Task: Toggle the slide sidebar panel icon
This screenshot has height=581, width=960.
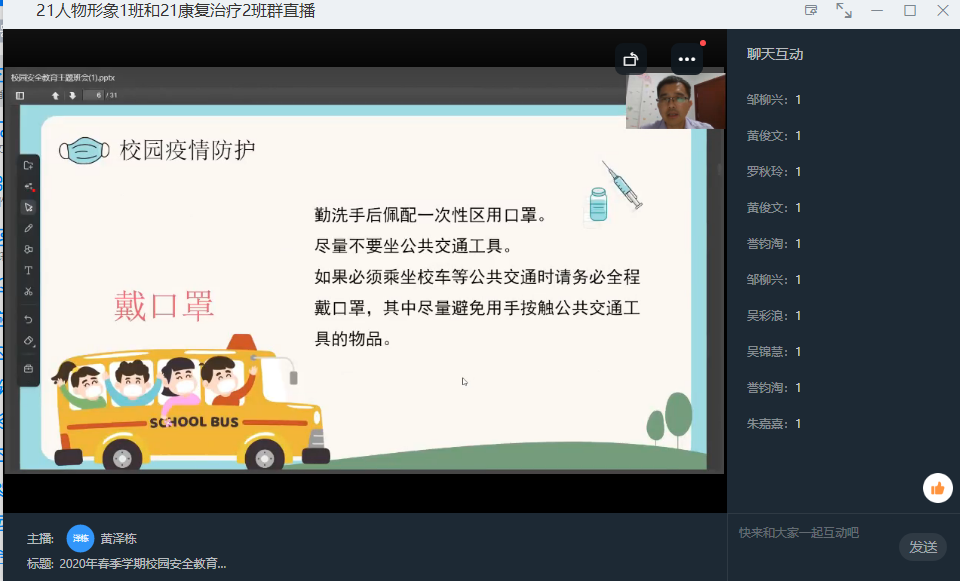Action: (20, 95)
